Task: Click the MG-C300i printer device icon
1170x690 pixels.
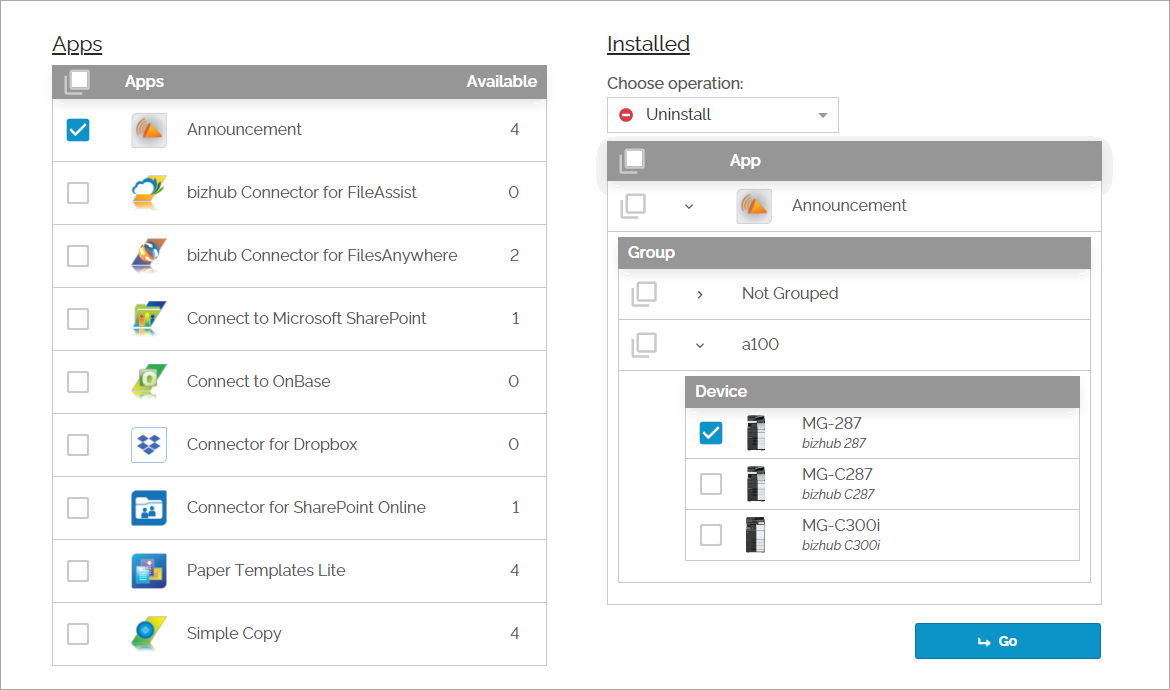Action: [756, 535]
